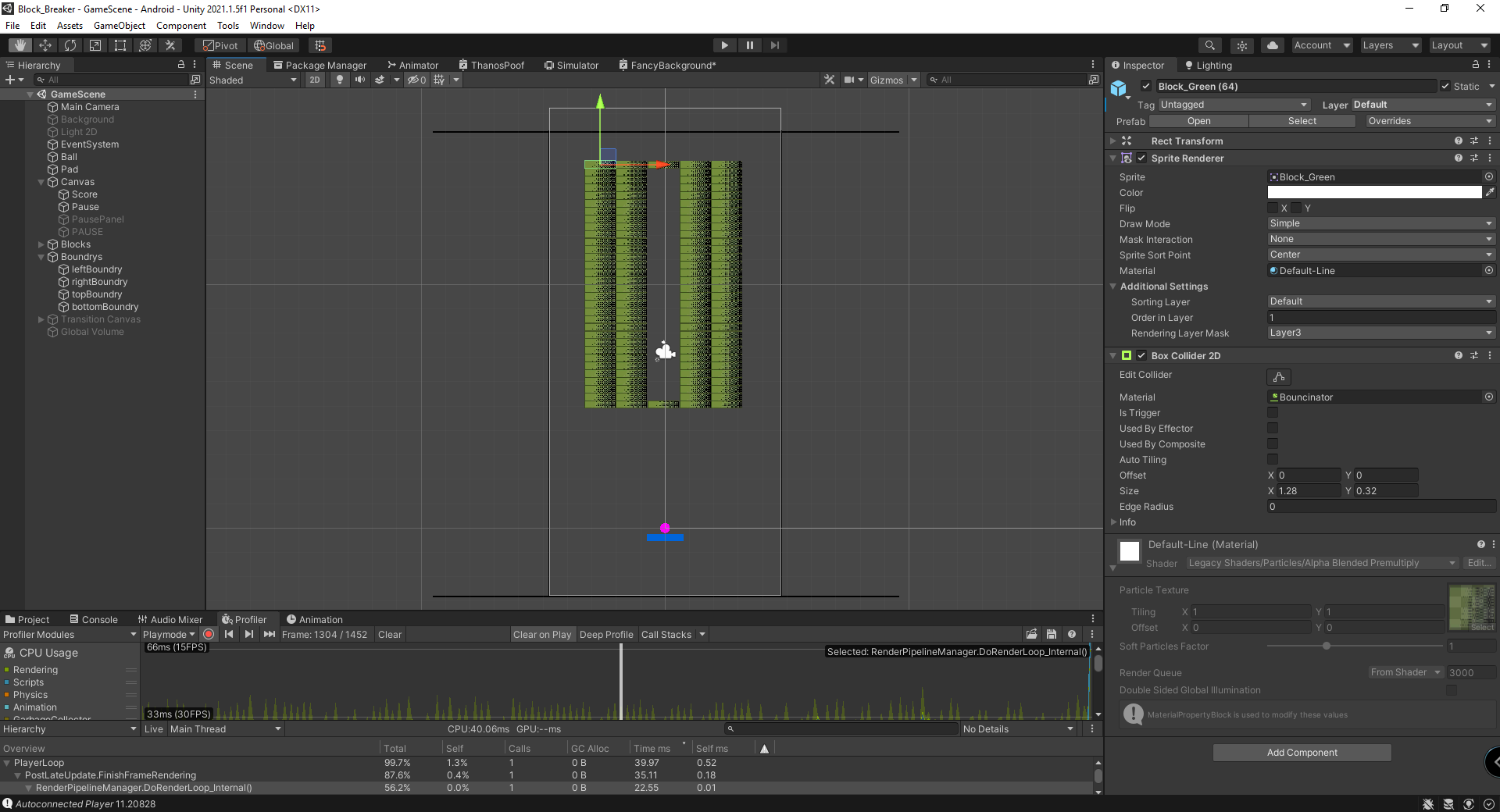
Task: Select the Rect tool
Action: [x=120, y=45]
